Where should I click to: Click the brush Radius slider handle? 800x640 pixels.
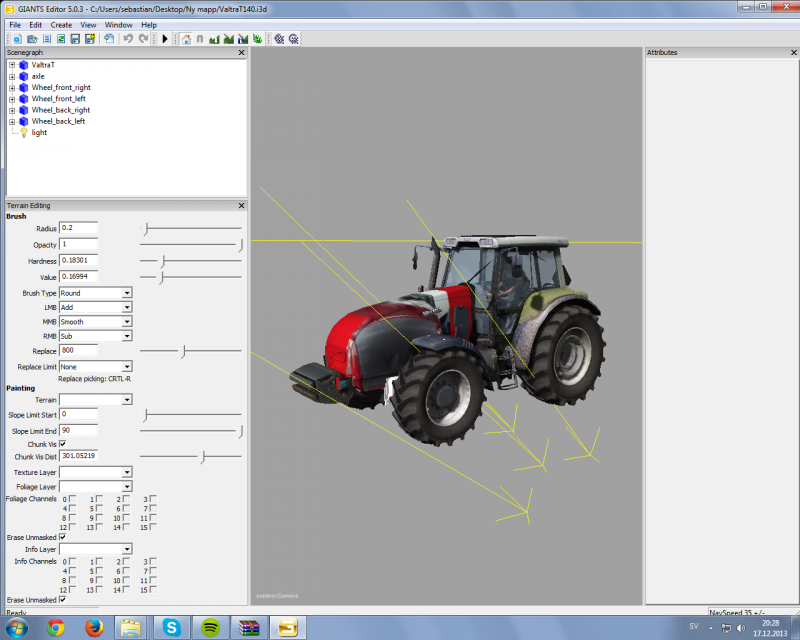(146, 229)
